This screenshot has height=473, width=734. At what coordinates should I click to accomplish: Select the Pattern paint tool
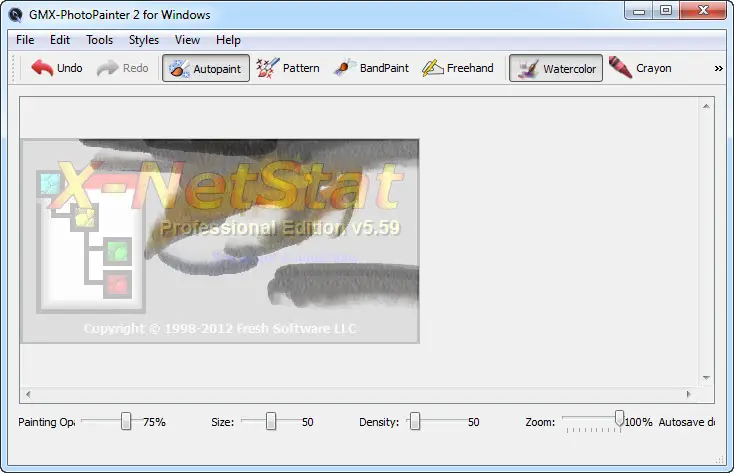click(288, 68)
